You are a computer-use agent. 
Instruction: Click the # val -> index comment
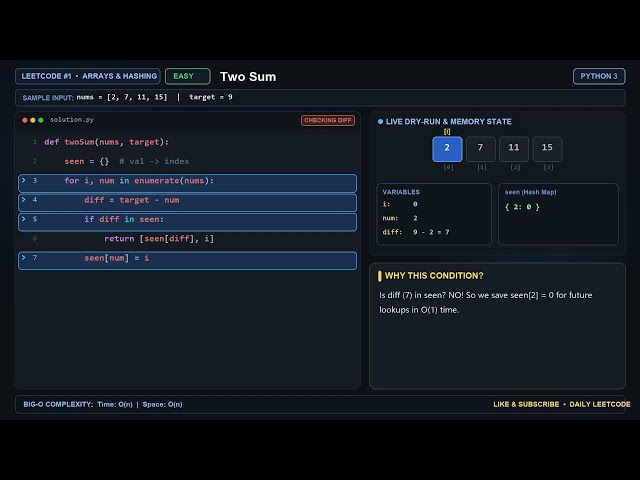(x=154, y=161)
